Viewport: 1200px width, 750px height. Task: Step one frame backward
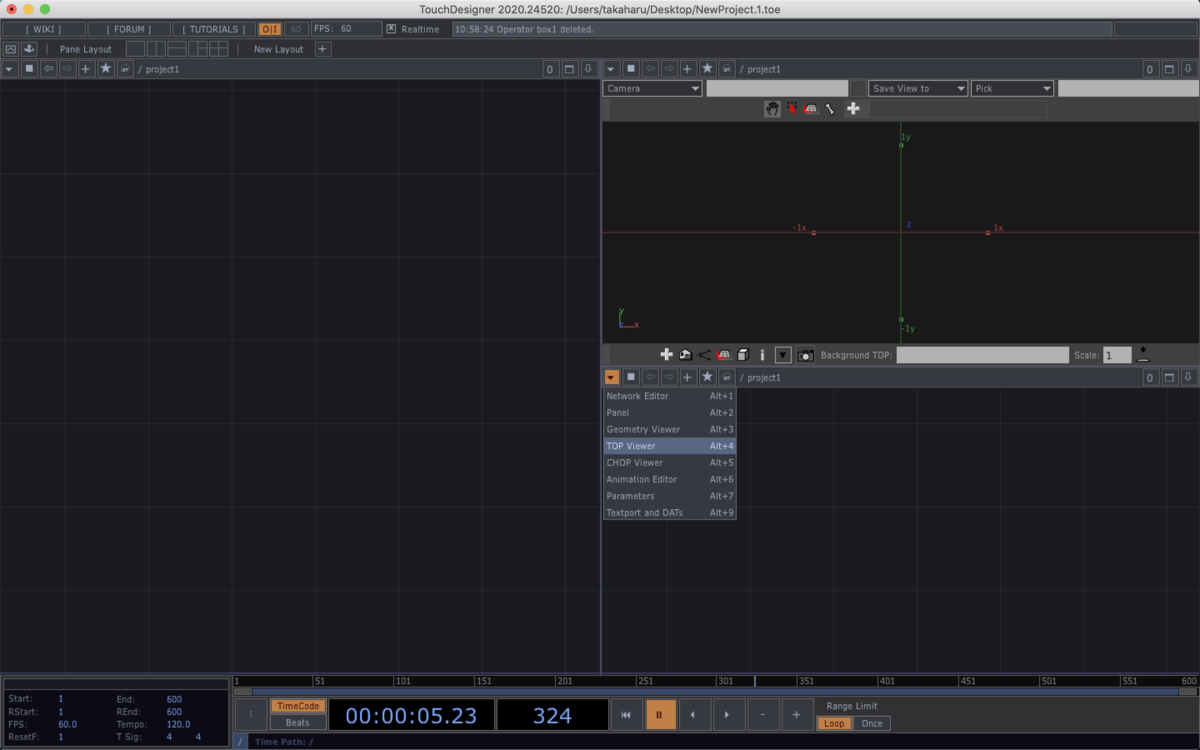[x=694, y=715]
